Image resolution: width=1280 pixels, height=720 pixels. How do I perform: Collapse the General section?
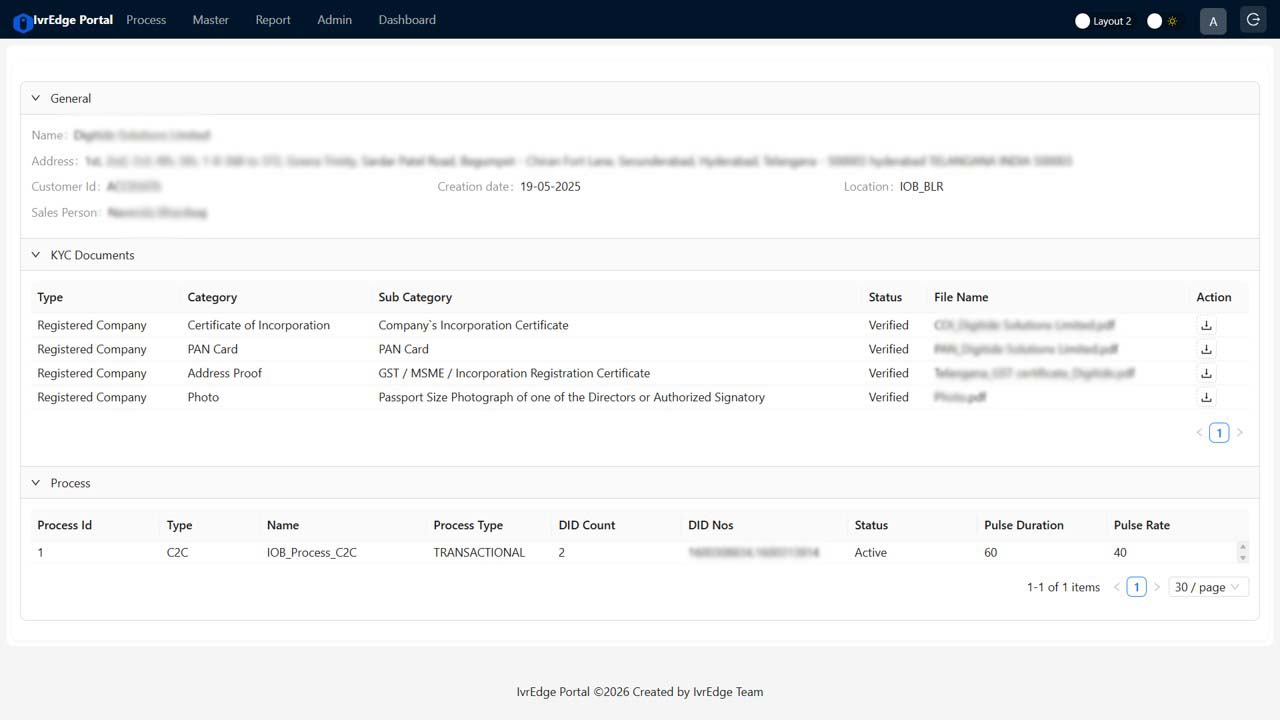pos(36,98)
